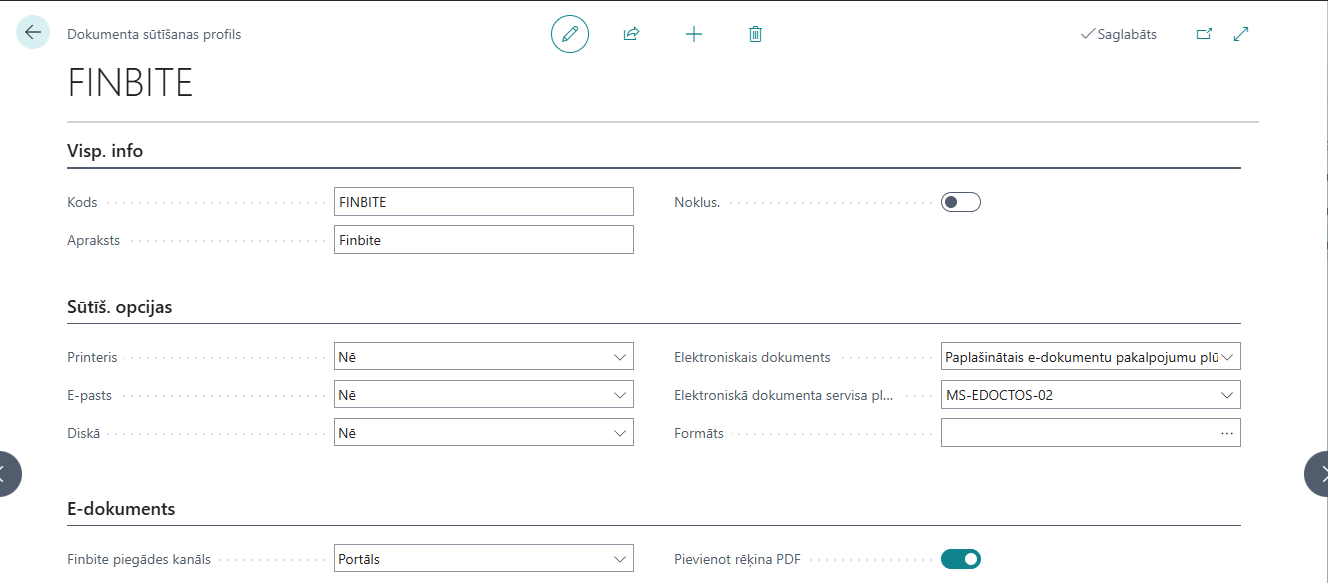Viewport: 1328px width, 583px height.
Task: Go to next record arrow
Action: coord(1320,474)
